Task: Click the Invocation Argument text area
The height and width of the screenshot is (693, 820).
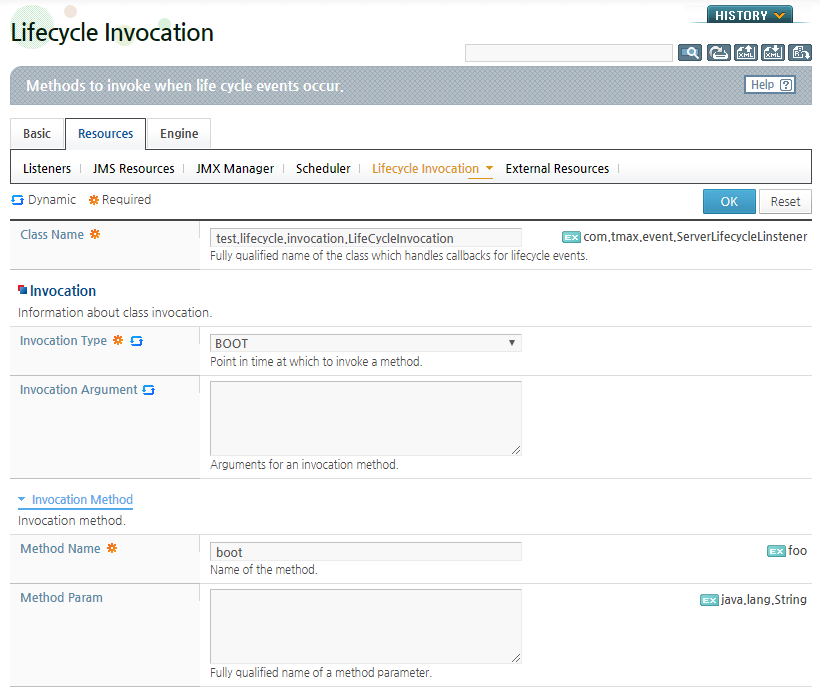Action: 366,418
